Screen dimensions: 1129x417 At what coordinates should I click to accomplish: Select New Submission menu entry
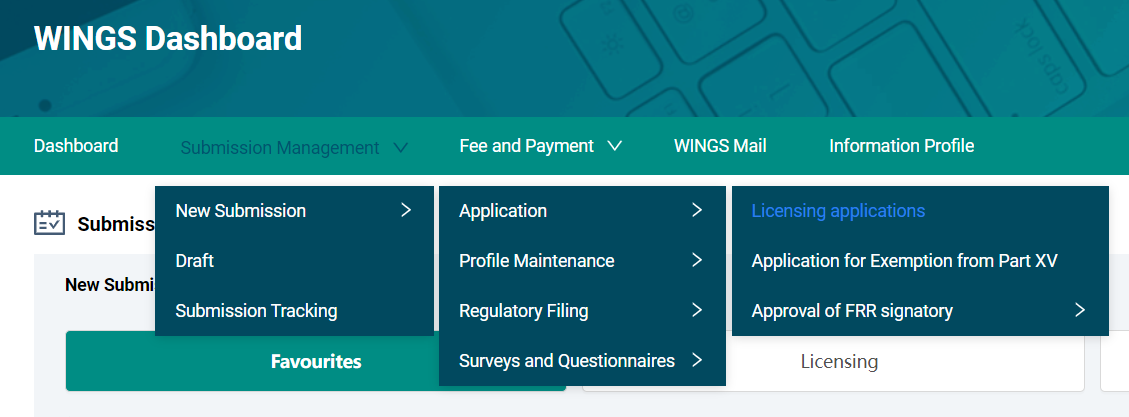pos(241,210)
